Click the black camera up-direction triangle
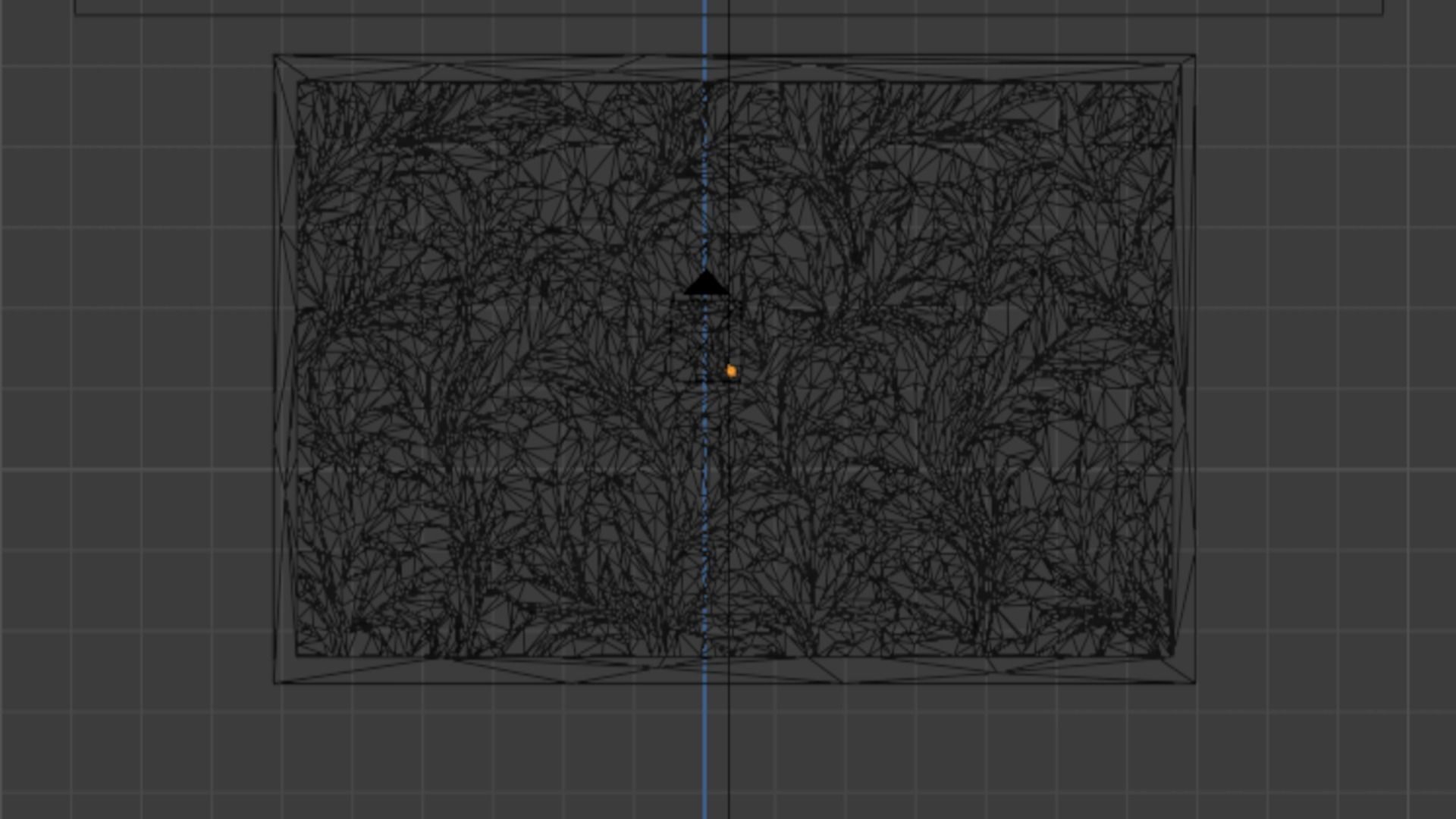Image resolution: width=1456 pixels, height=819 pixels. pyautogui.click(x=706, y=283)
